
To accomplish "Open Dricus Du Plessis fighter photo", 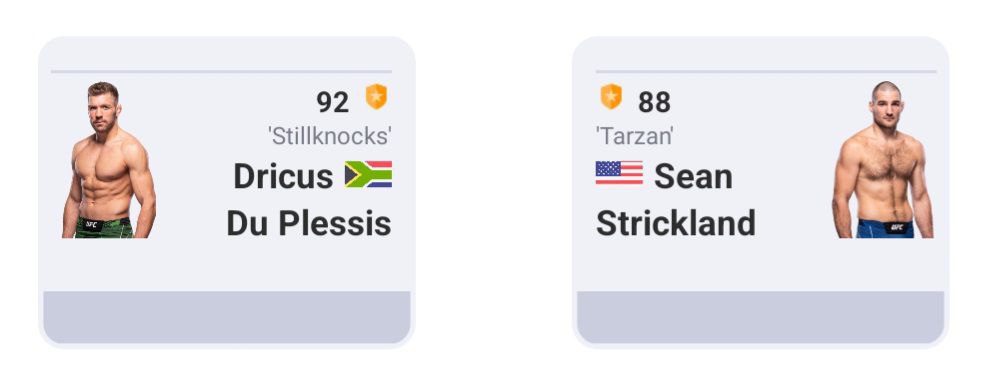I will [x=108, y=160].
